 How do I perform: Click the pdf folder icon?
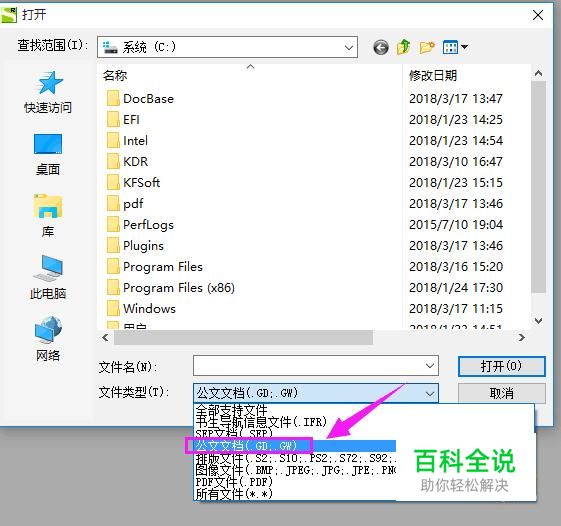click(x=113, y=204)
